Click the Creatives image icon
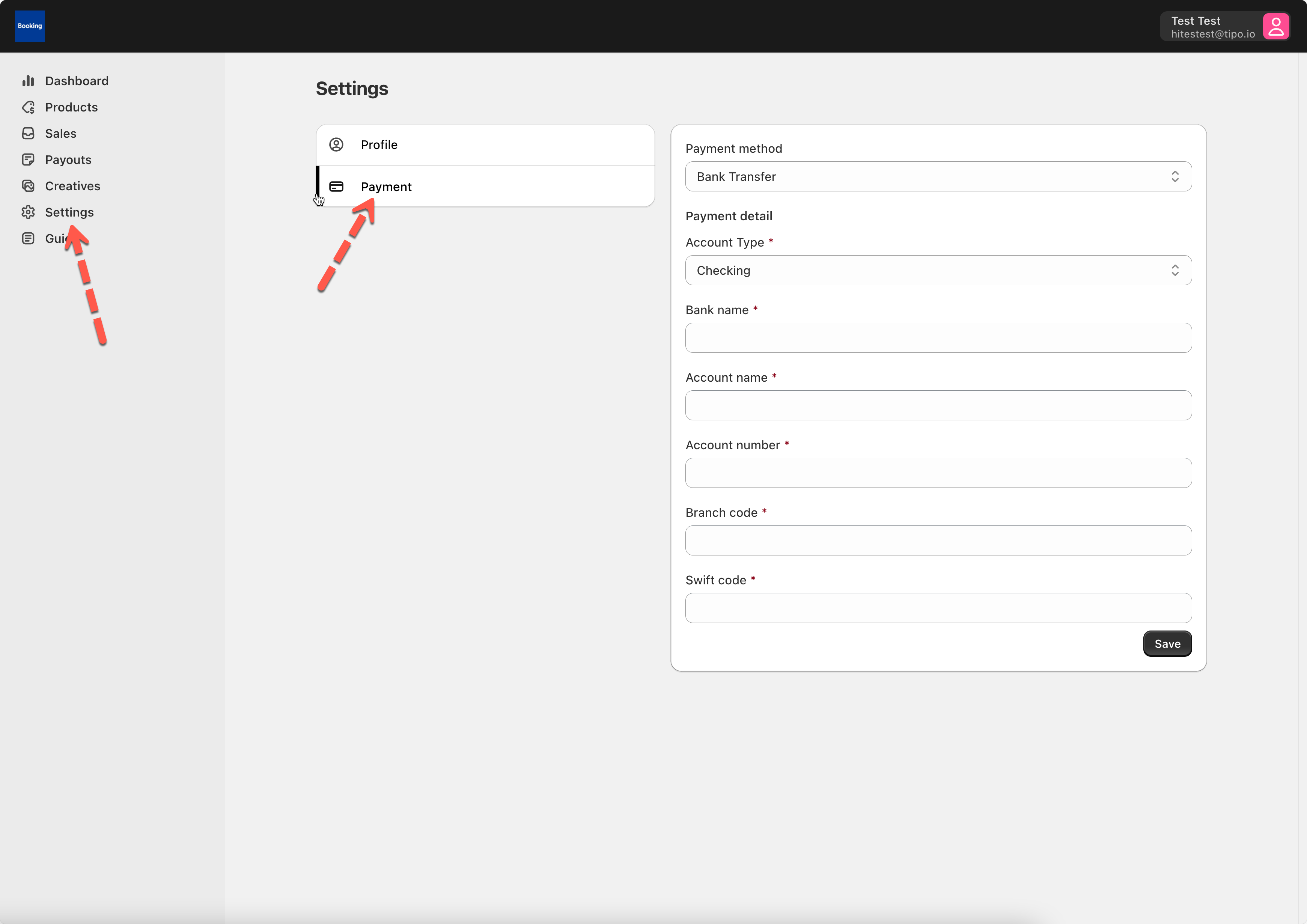Viewport: 1307px width, 924px height. point(28,186)
